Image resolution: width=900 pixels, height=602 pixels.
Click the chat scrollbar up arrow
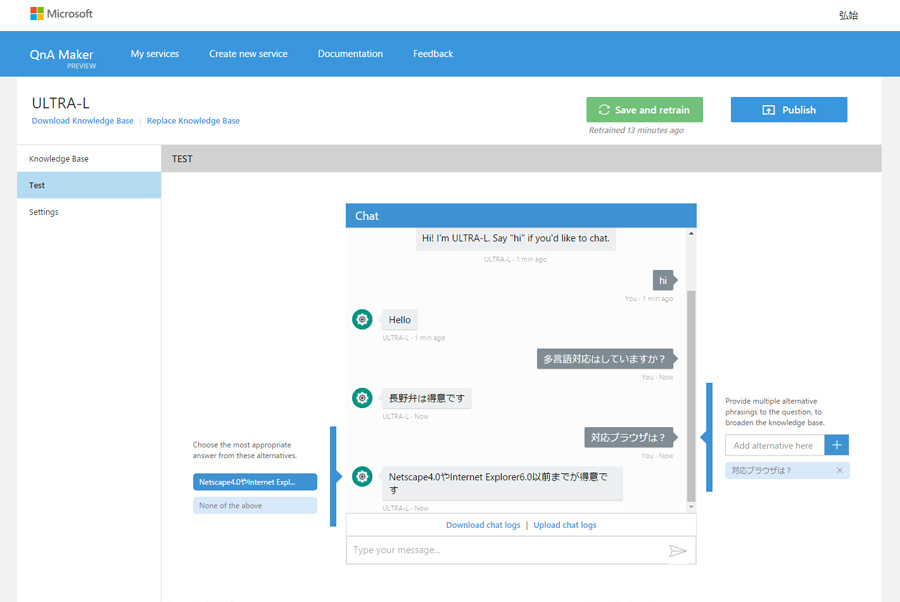click(691, 234)
